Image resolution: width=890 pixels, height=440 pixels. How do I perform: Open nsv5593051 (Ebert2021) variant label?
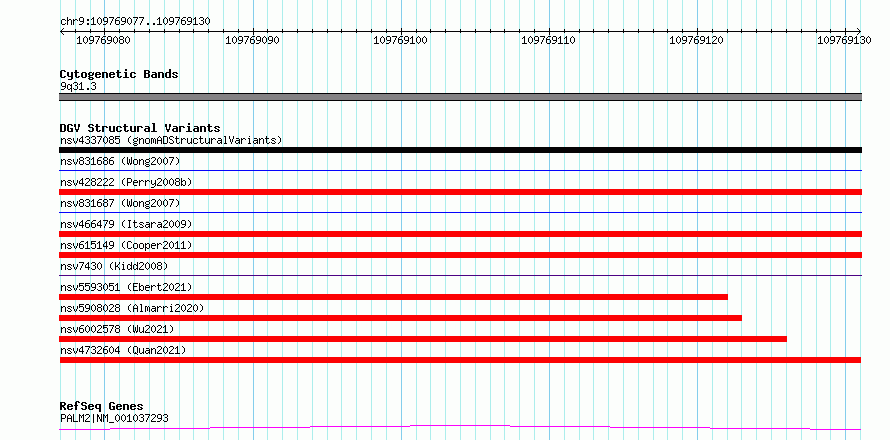click(x=126, y=287)
